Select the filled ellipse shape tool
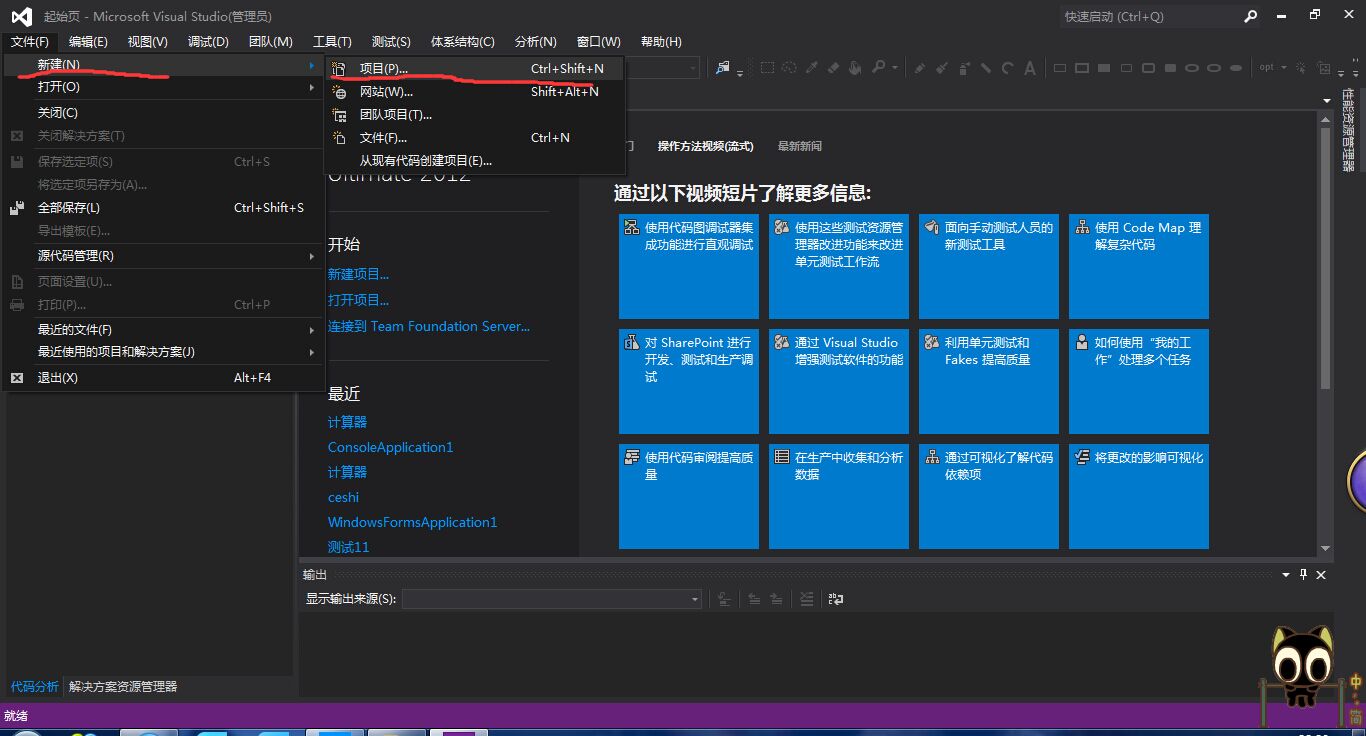The height and width of the screenshot is (736, 1366). coord(1236,68)
